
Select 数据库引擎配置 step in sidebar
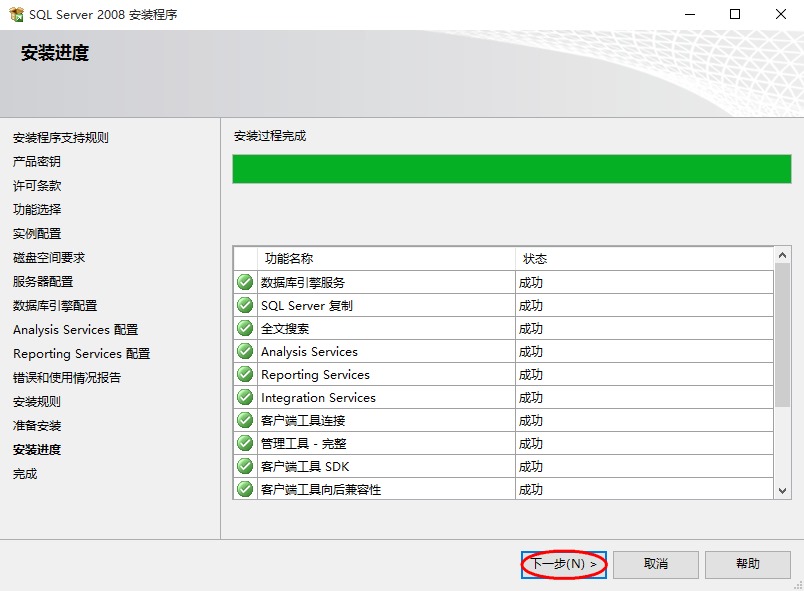tap(55, 305)
